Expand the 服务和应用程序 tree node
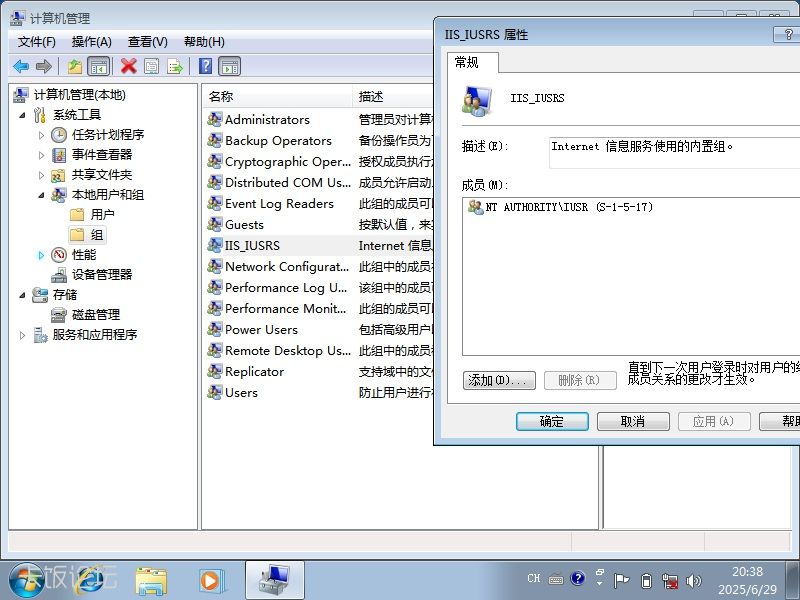Screen dimensions: 800x600 click(22, 335)
